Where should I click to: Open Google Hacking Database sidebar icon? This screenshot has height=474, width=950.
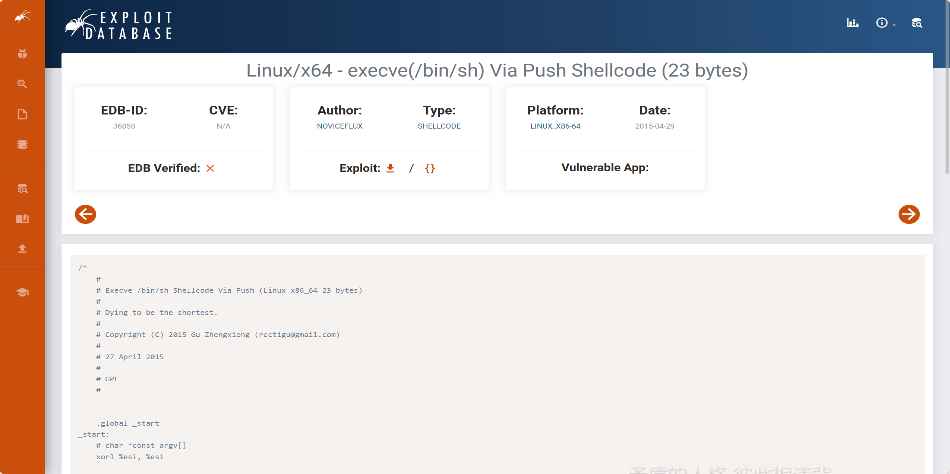coord(22,84)
